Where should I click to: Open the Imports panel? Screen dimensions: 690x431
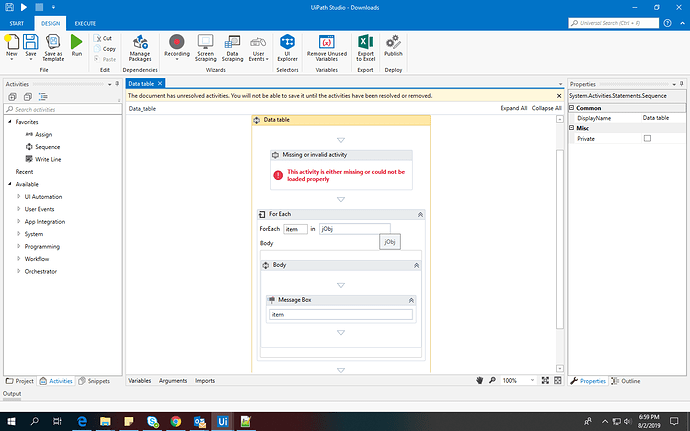pos(205,380)
